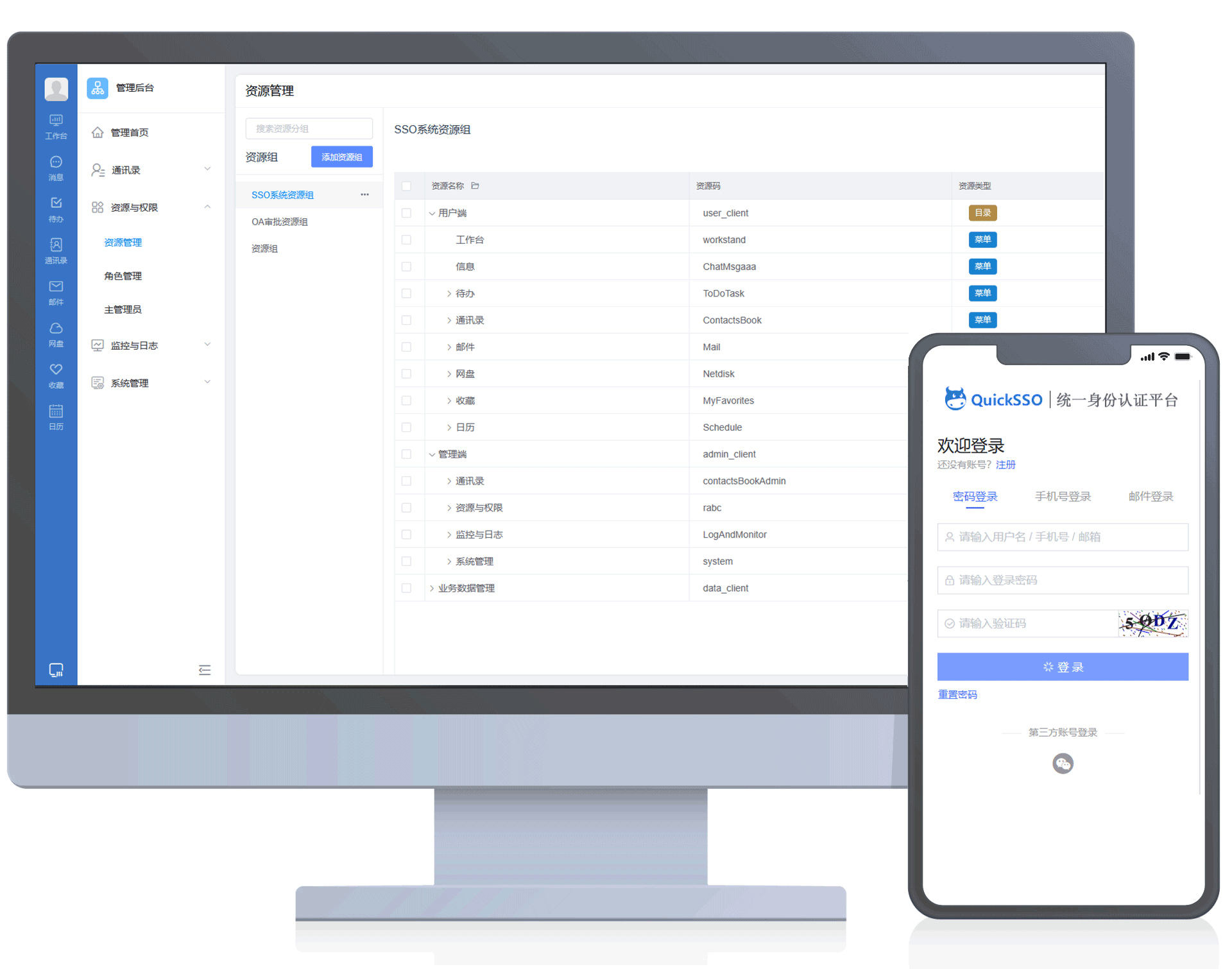Click the 验证码 input field on mobile login

point(1020,624)
